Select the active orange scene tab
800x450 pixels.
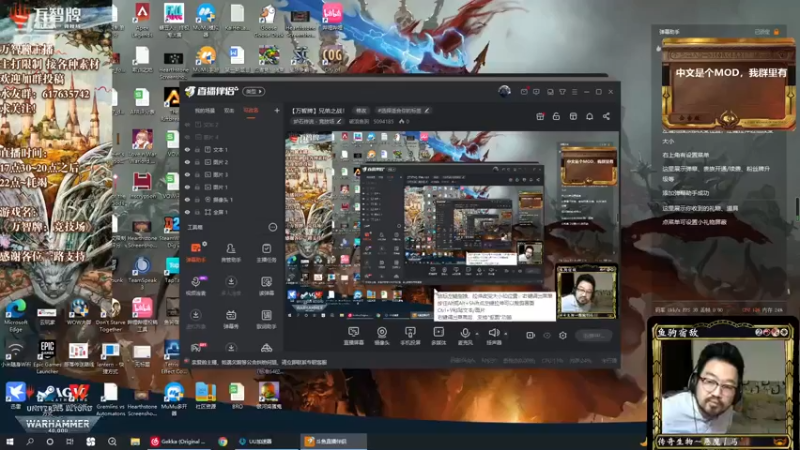click(251, 110)
